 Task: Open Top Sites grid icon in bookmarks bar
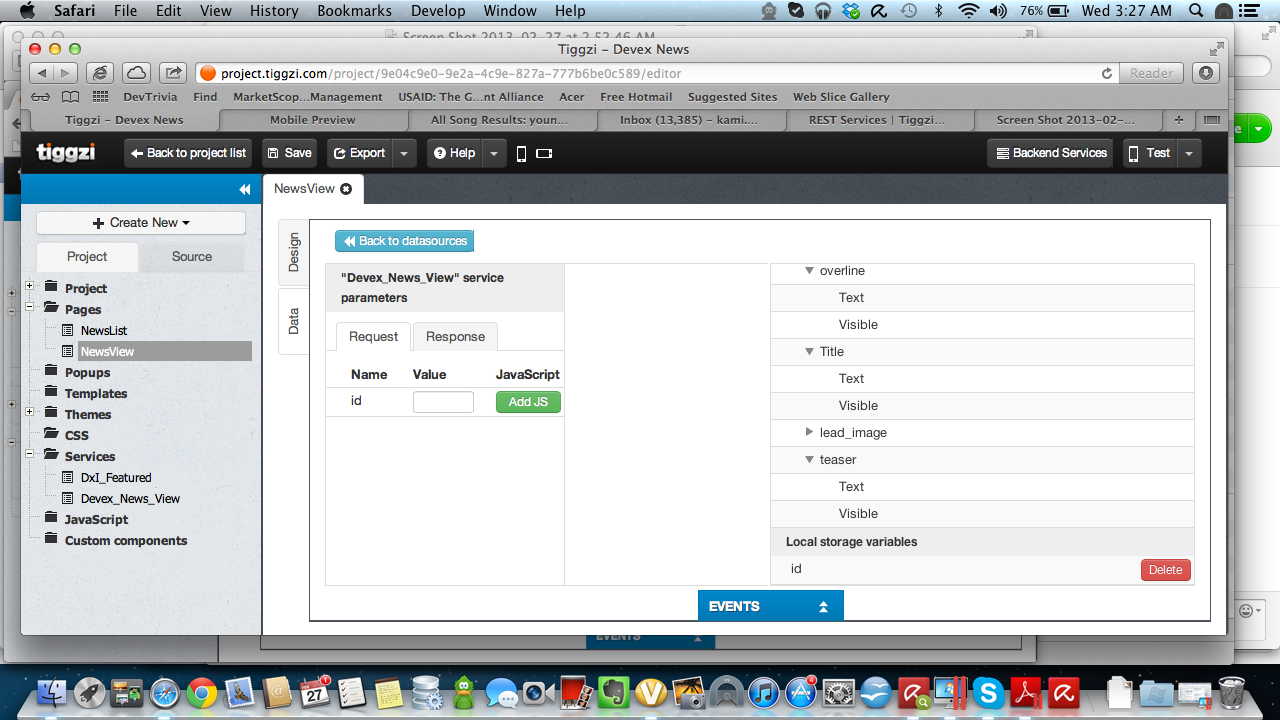100,97
